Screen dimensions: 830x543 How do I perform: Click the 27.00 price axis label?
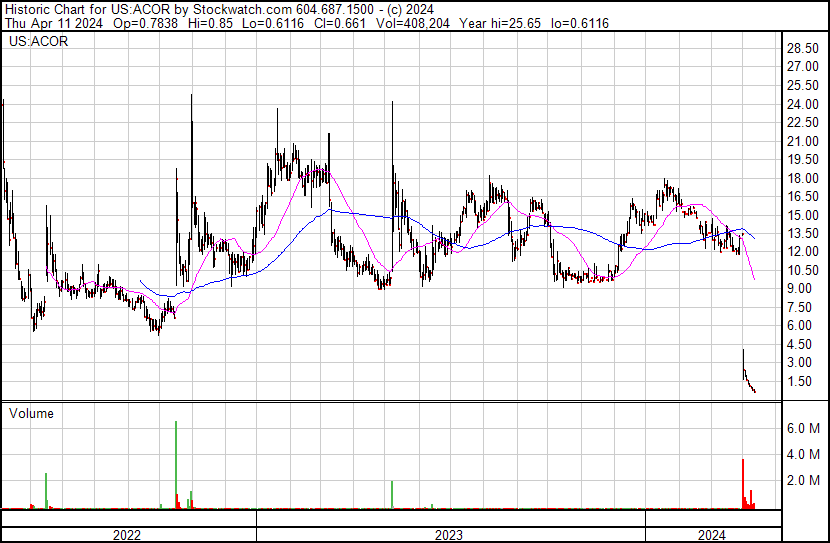pos(803,67)
